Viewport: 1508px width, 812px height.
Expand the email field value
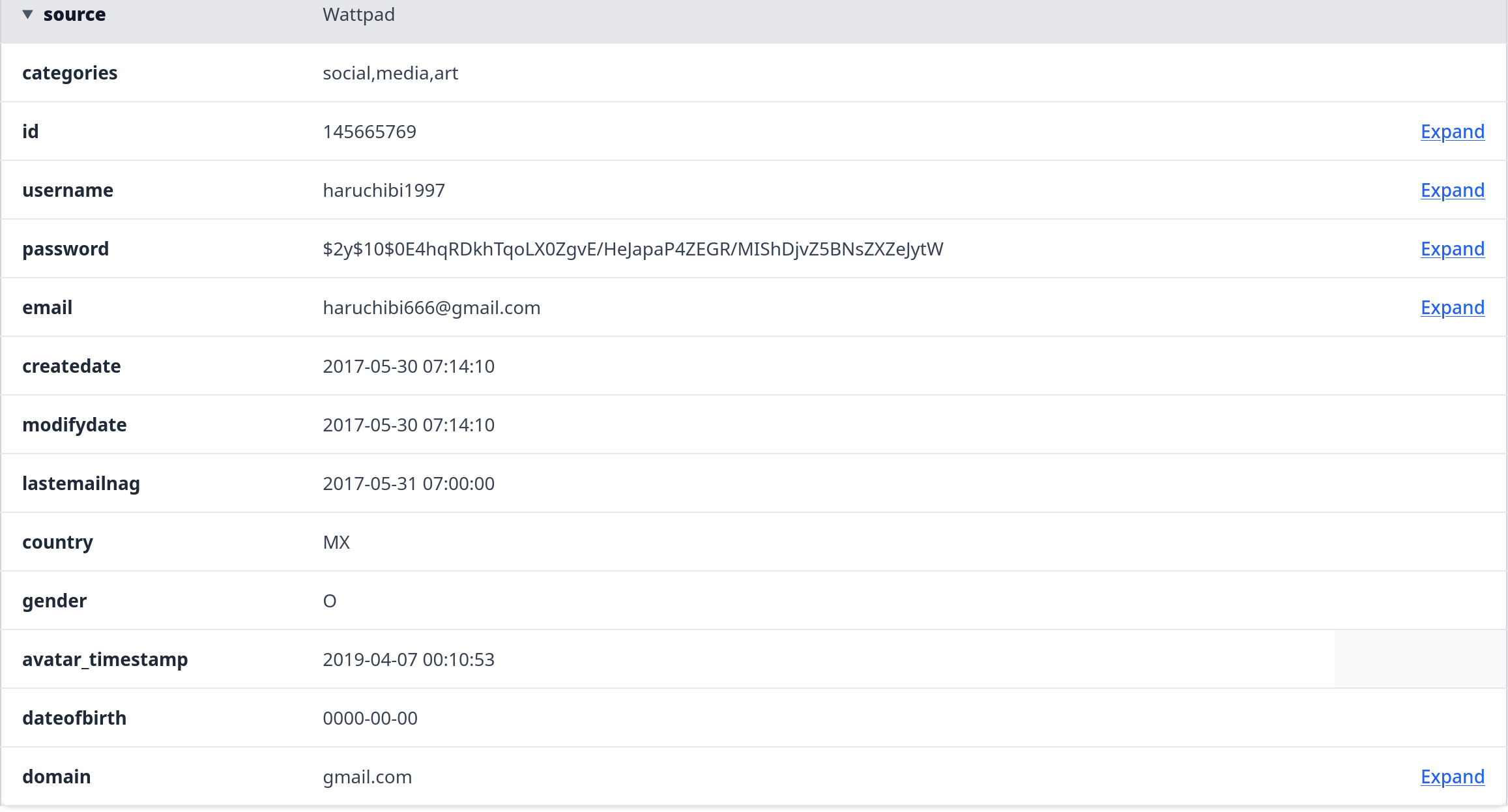[x=1452, y=308]
